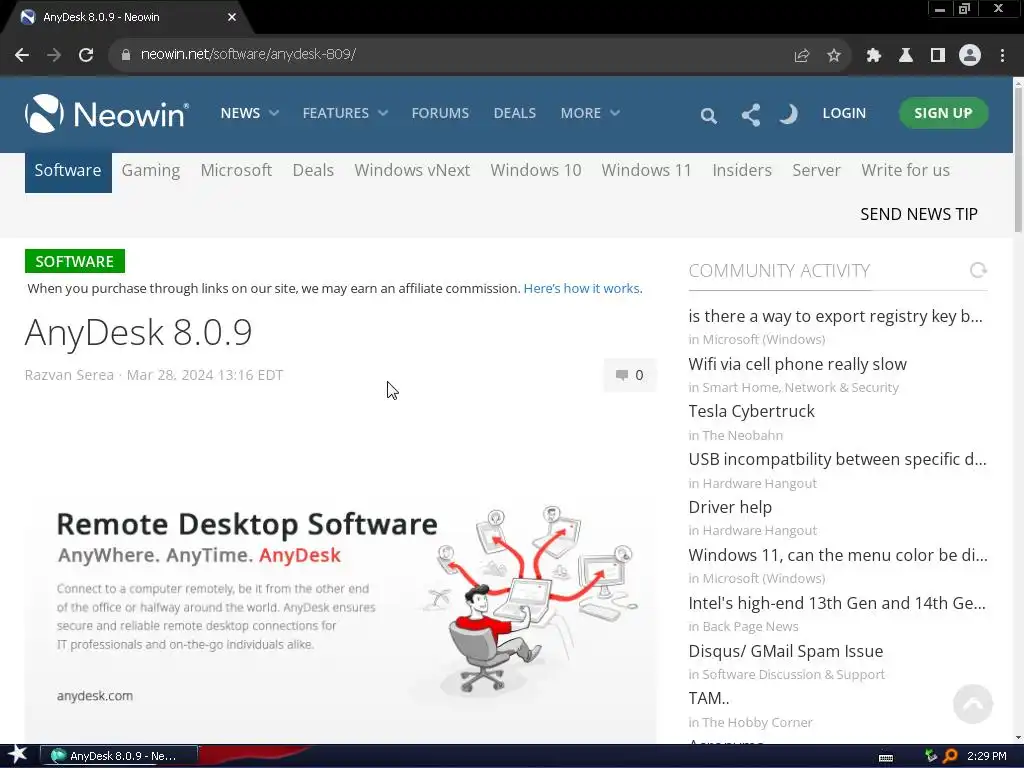This screenshot has width=1024, height=768.
Task: Open the Chrome three-dot menu
Action: tap(1002, 55)
